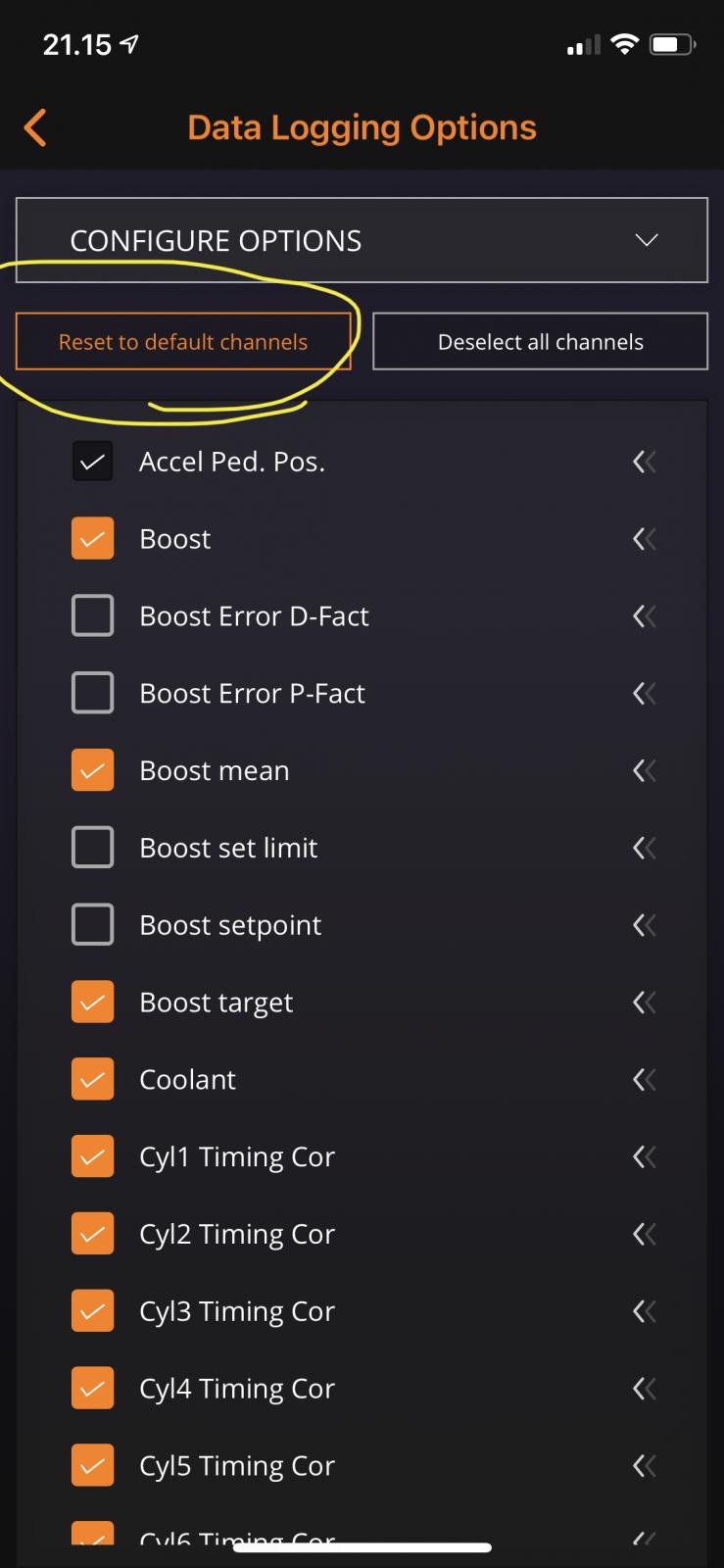724x1568 pixels.
Task: Tap the orange back arrow
Action: (35, 127)
